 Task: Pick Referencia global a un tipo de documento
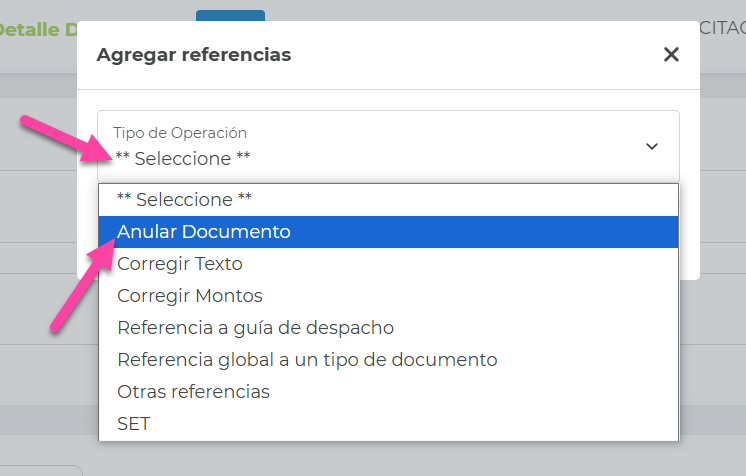pyautogui.click(x=307, y=360)
